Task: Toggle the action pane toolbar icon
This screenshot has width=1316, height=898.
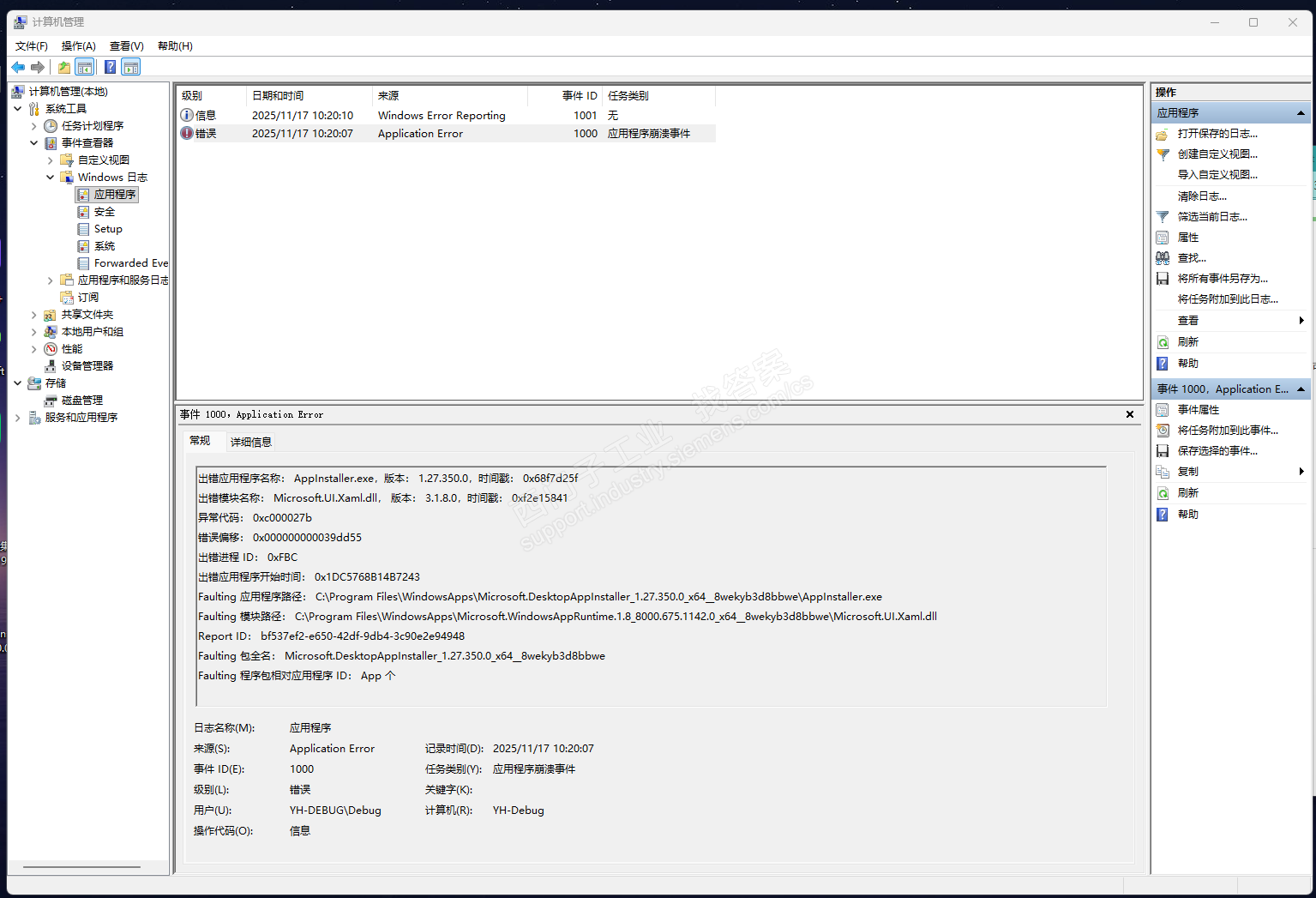Action: (131, 67)
